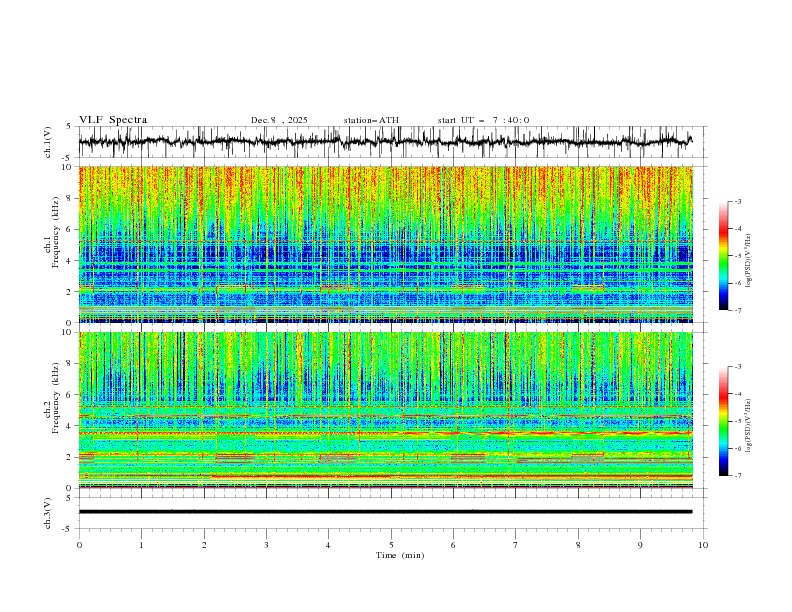
Task: Click the "VLF Spectra" title text
Action: (113, 120)
